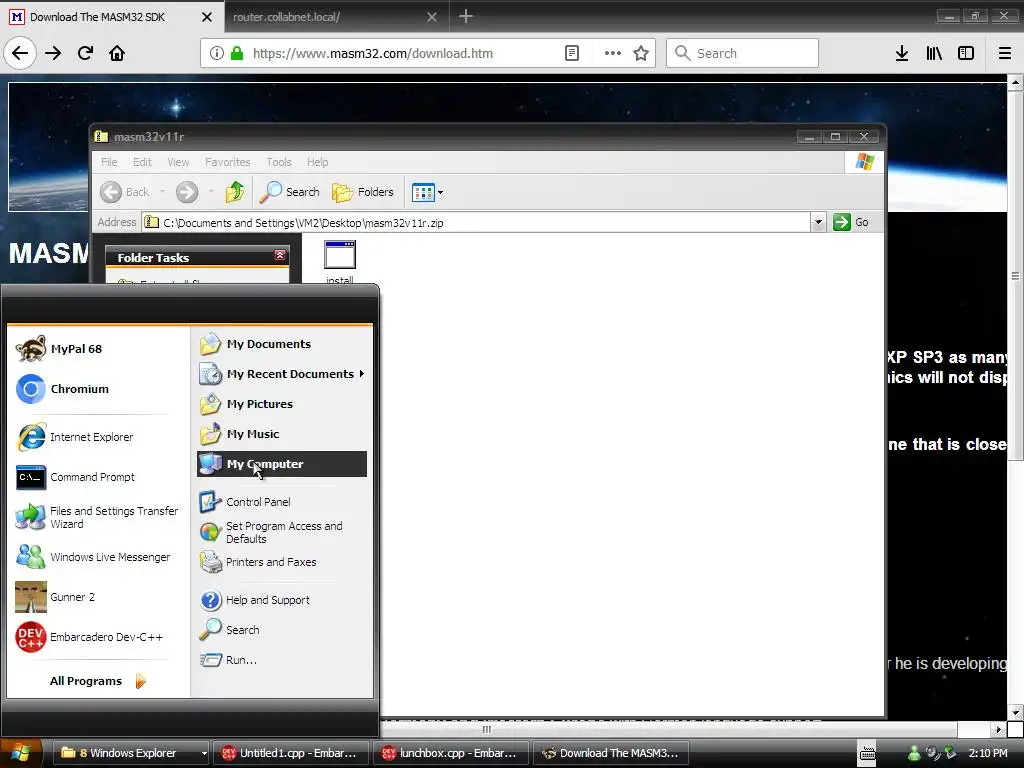Image resolution: width=1024 pixels, height=768 pixels.
Task: Launch Windows Live Messenger
Action: (97, 557)
